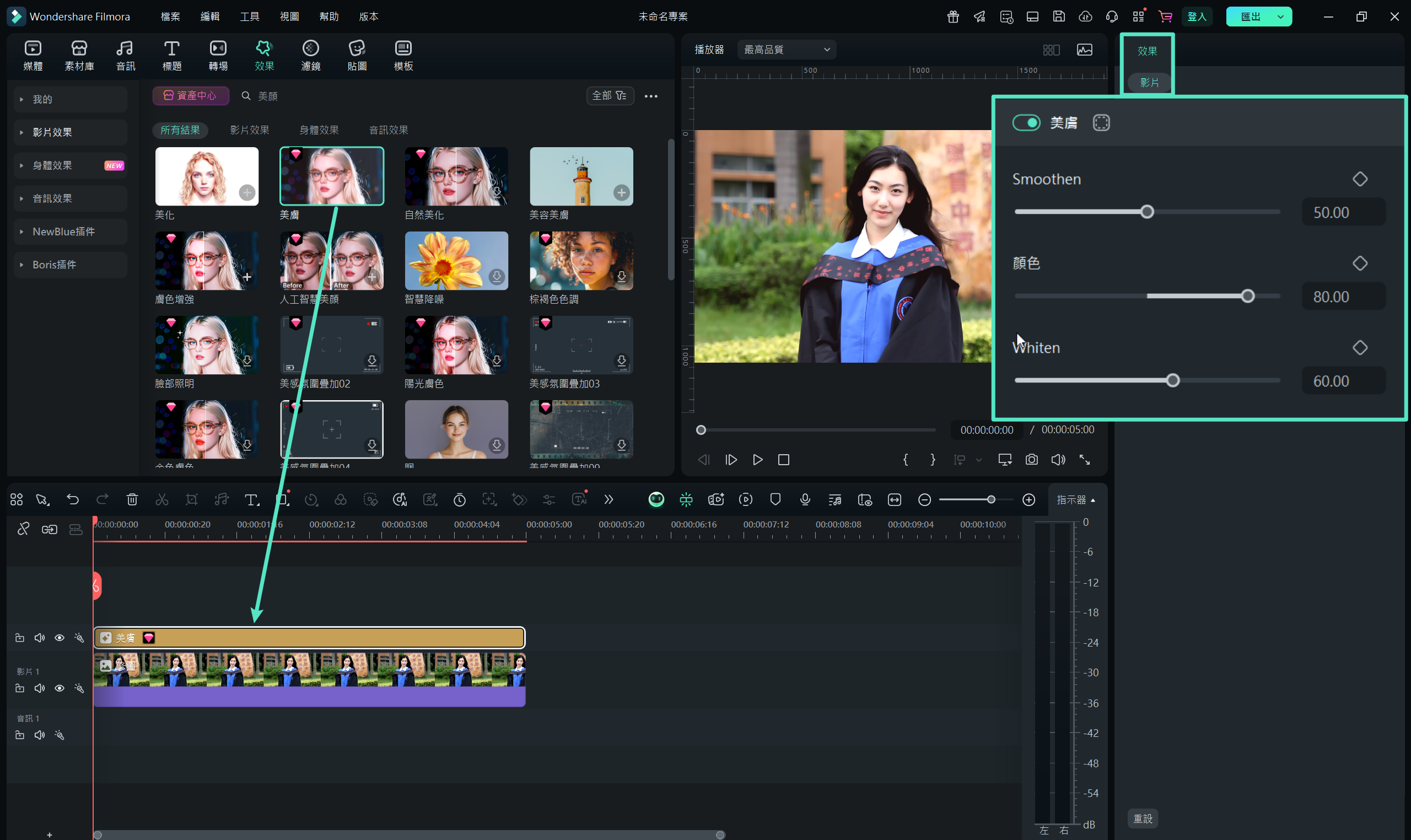Screen dimensions: 1411x840
Task: Click the shopping cart icon
Action: click(1165, 17)
